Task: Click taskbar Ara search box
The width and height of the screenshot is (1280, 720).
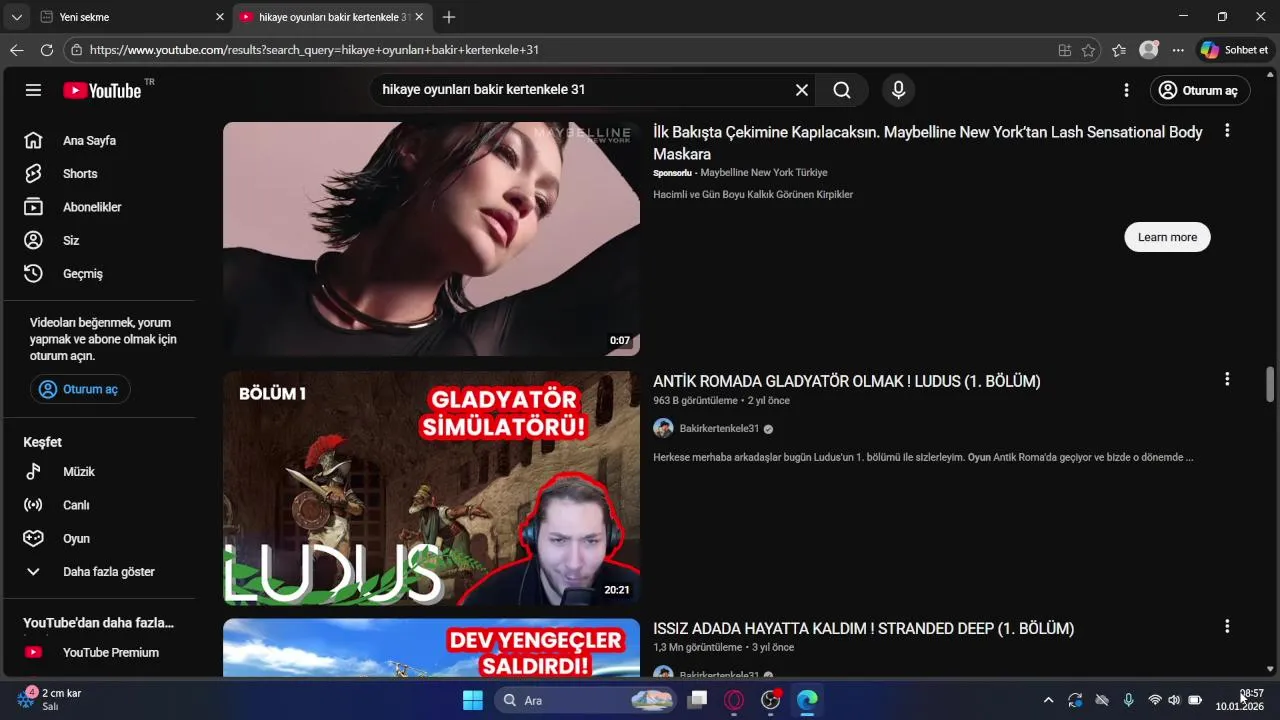Action: (586, 700)
